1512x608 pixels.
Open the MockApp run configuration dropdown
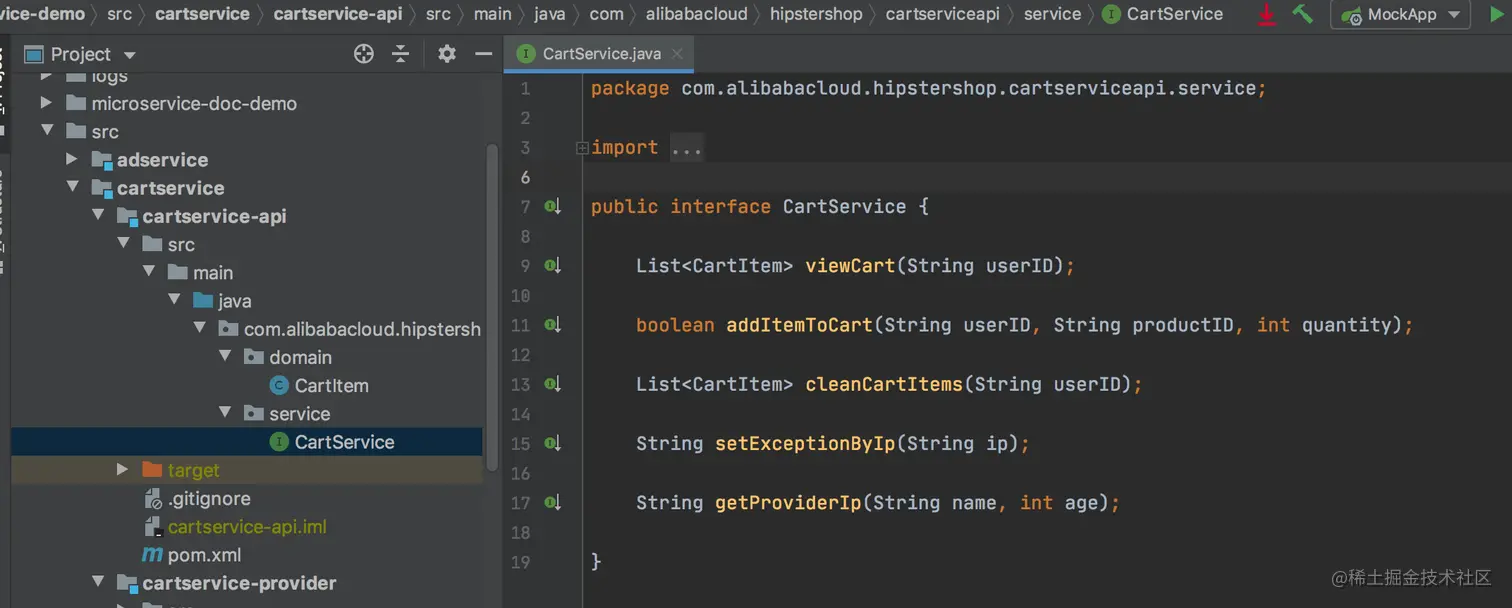(x=1400, y=15)
